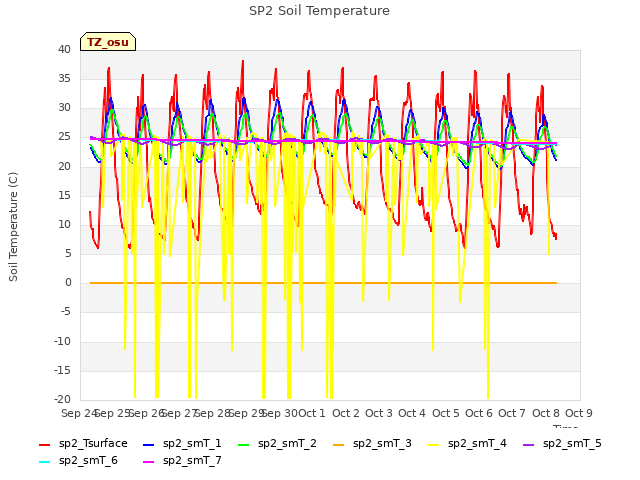Click the green sp2_smT_2 legend swatch

tap(244, 444)
